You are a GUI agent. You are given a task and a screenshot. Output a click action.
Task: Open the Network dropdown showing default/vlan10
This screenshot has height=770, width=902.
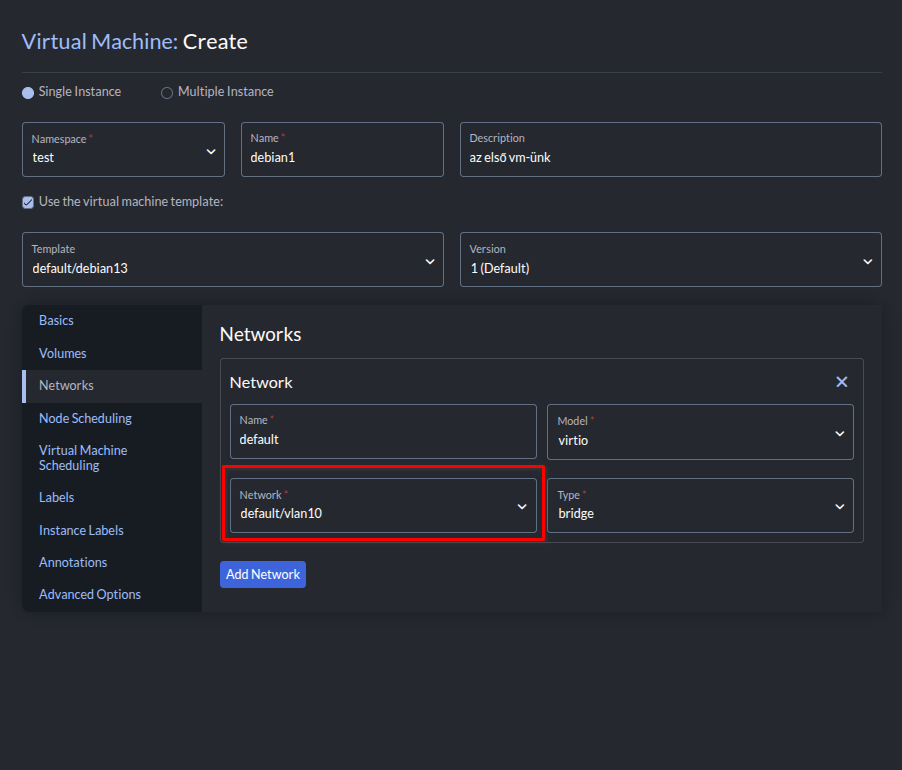(383, 506)
